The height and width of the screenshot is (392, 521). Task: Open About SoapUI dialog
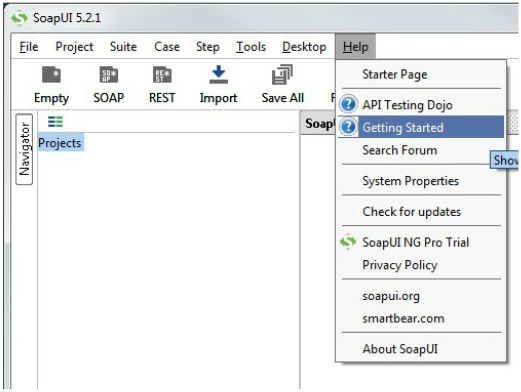[421, 349]
